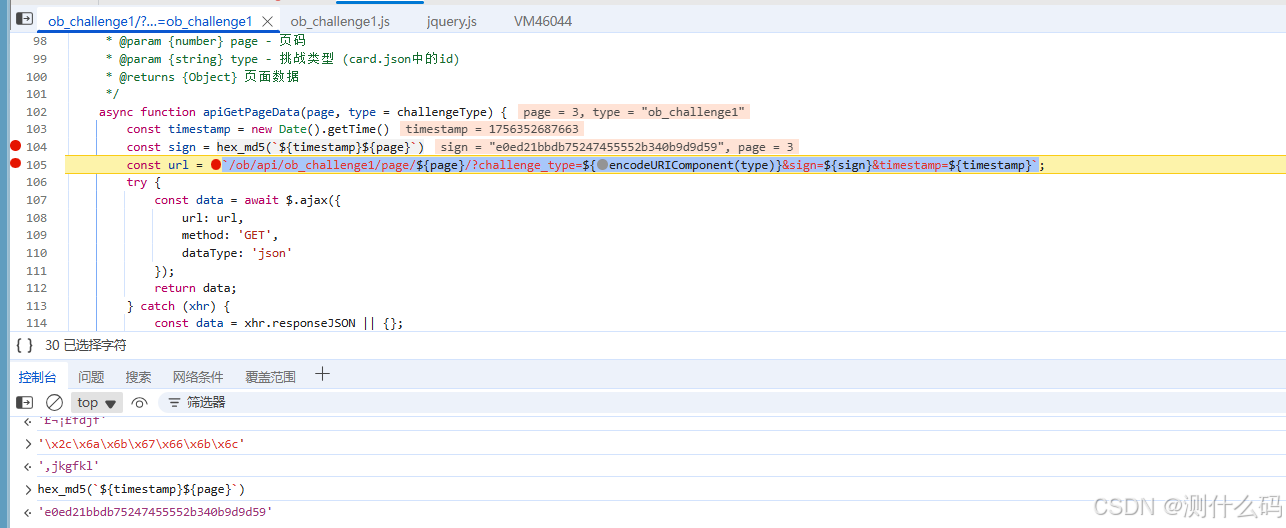The height and width of the screenshot is (528, 1286).
Task: Open the VM46044 tab
Action: click(543, 21)
